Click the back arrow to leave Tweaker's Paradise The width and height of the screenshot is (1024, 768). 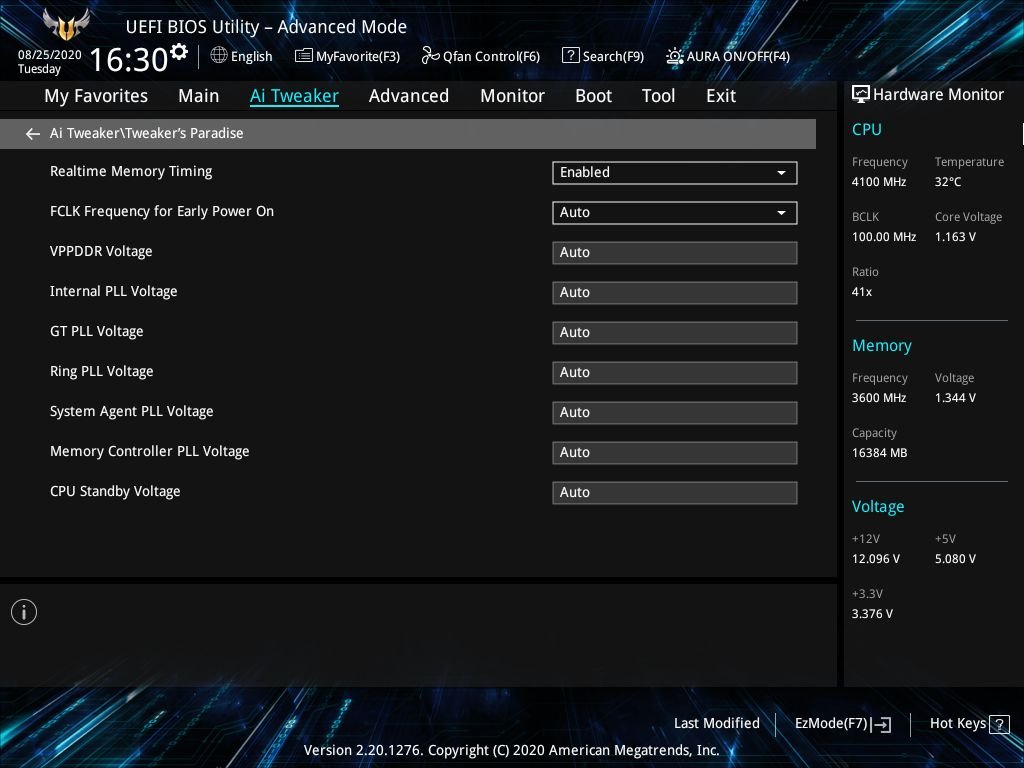click(33, 134)
